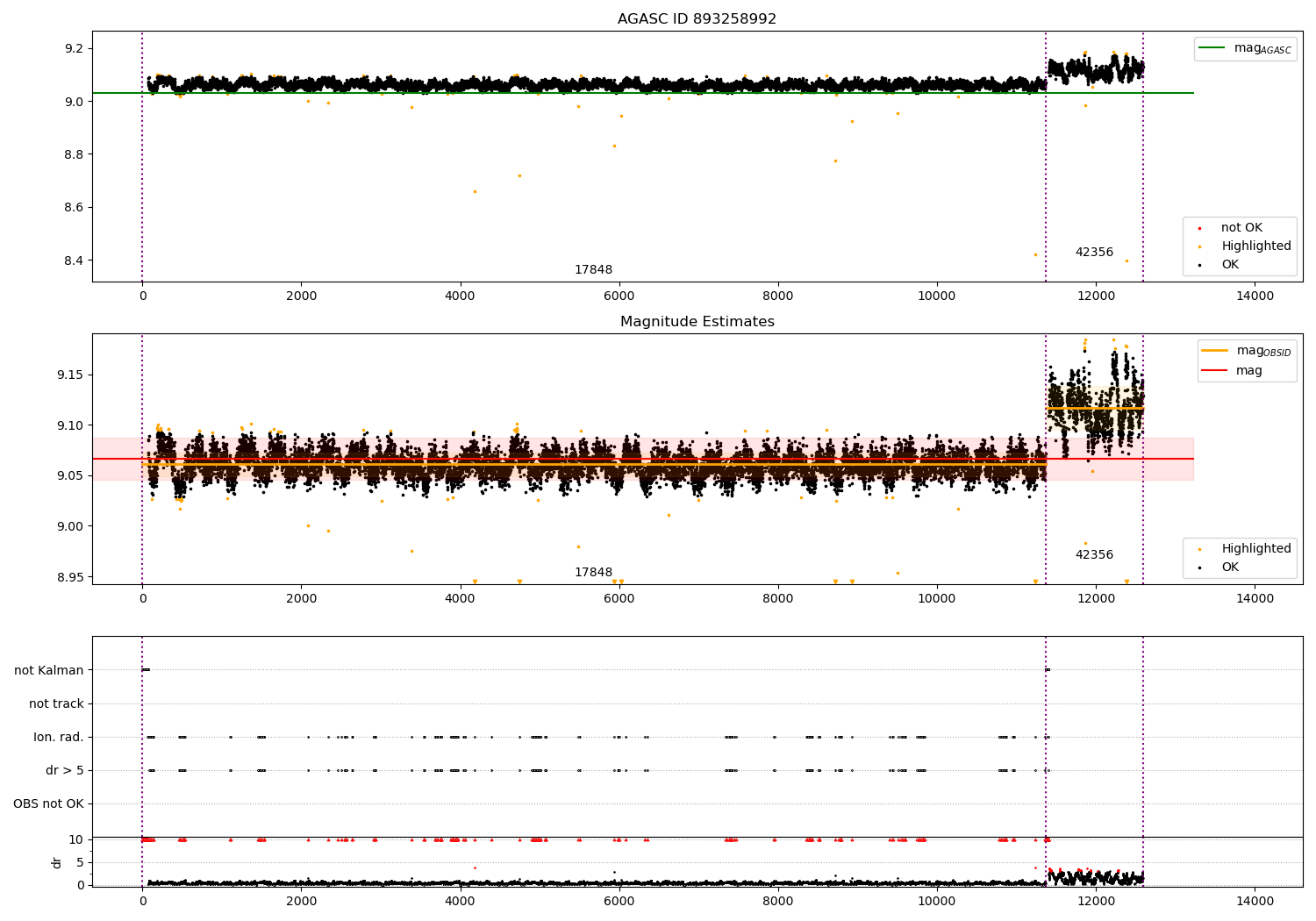
Task: Click the 9.10 tick on the middle y-axis
Action: pyautogui.click(x=69, y=426)
